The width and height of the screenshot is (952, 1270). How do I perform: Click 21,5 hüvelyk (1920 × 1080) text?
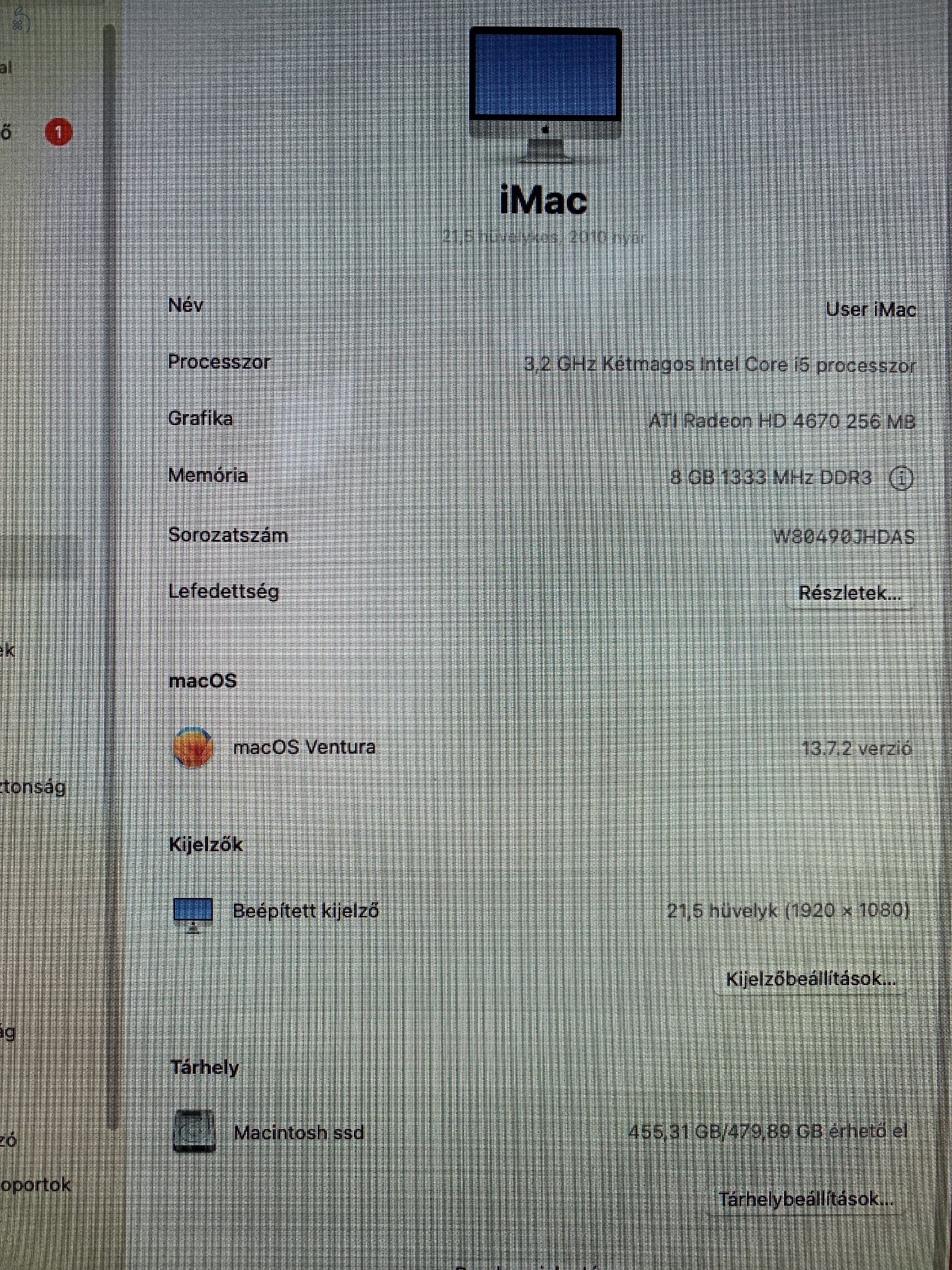[x=788, y=911]
